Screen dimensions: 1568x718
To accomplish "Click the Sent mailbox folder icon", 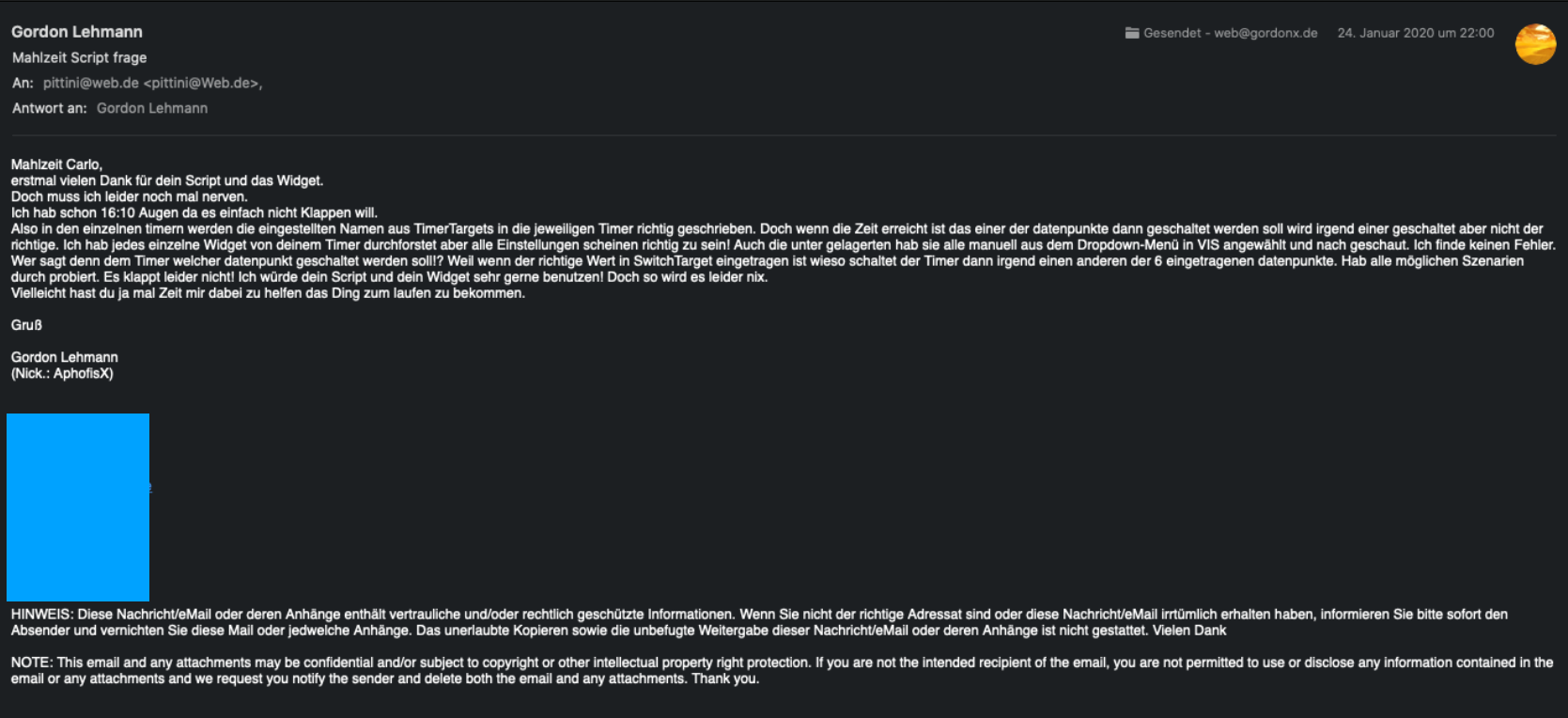I will [x=1132, y=33].
